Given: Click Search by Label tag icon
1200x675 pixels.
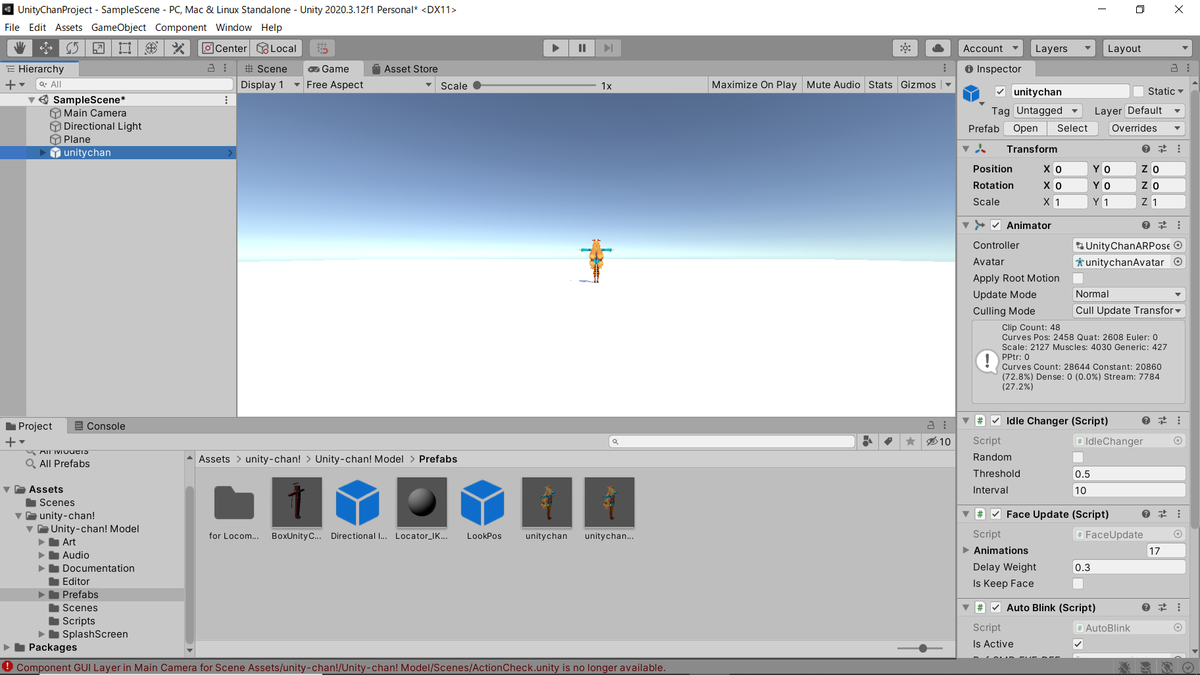Looking at the screenshot, I should pos(889,441).
